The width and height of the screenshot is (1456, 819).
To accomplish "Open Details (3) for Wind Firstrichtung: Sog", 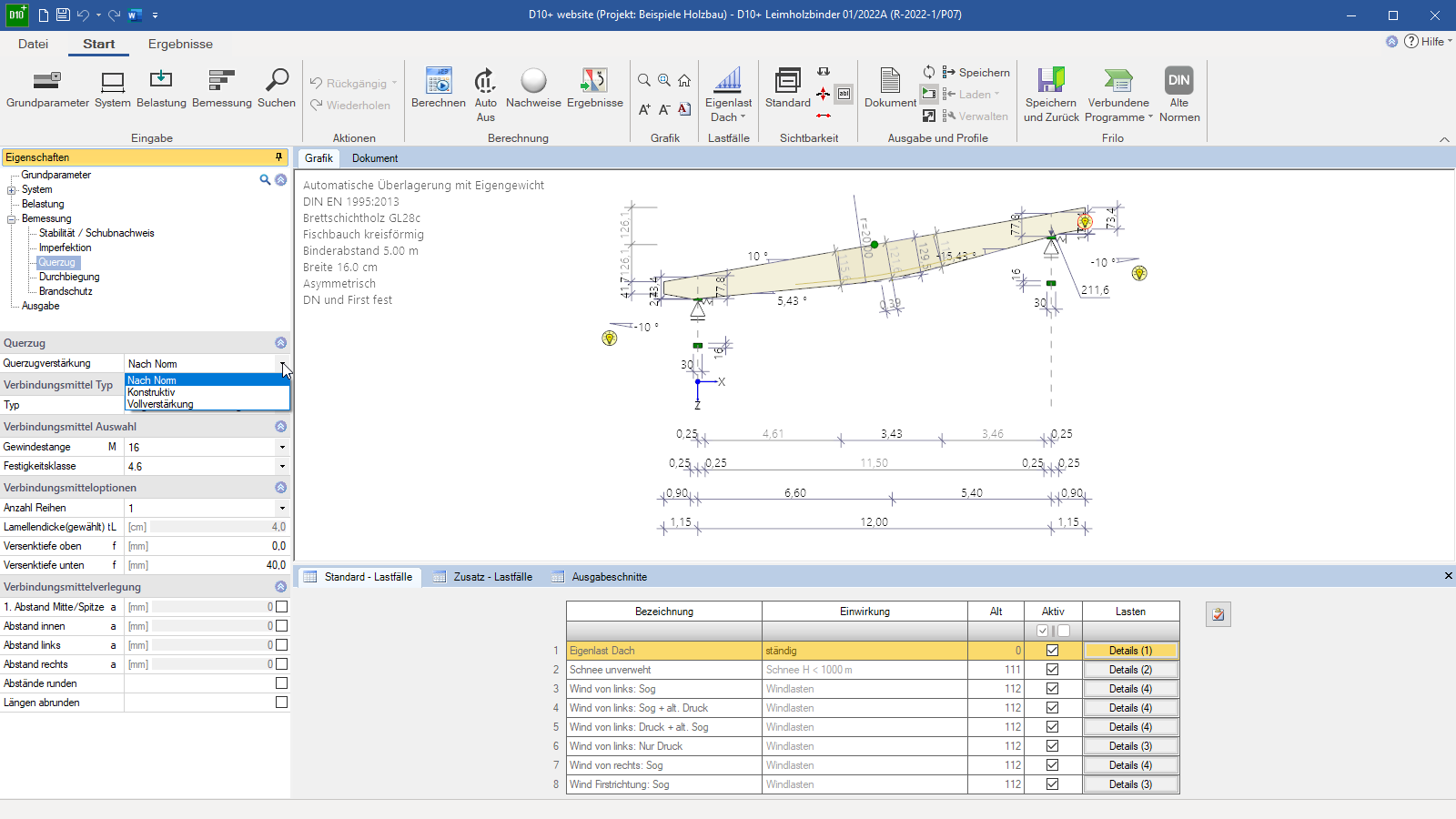I will [x=1130, y=784].
